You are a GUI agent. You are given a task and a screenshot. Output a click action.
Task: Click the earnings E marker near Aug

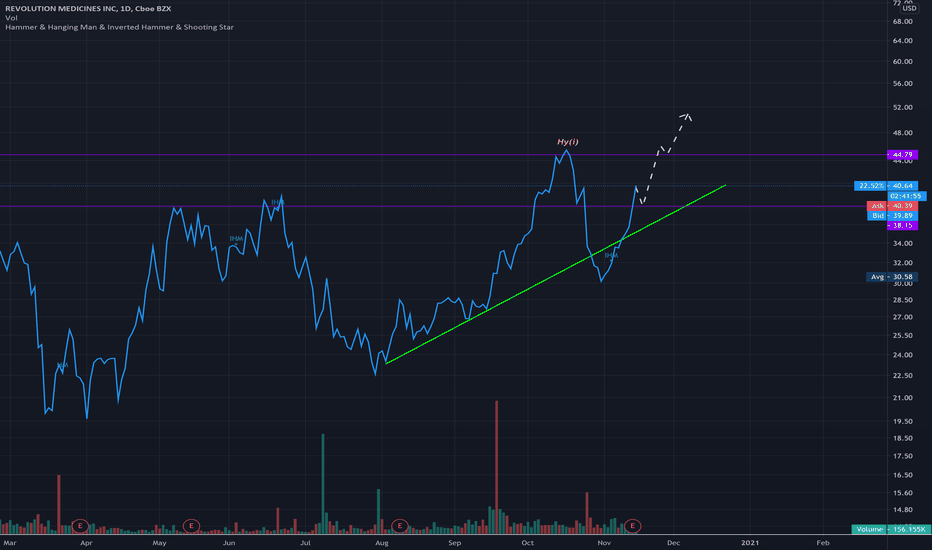pos(399,526)
